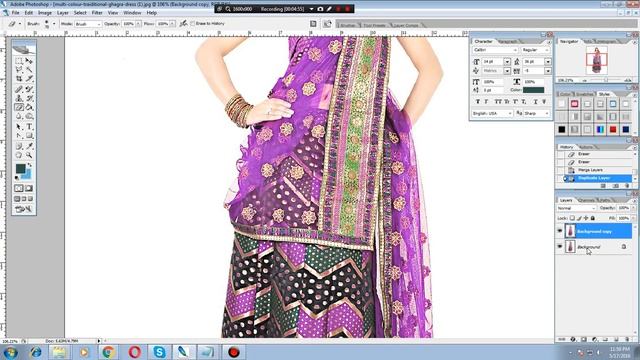Hide the Background copy layer

tap(560, 231)
